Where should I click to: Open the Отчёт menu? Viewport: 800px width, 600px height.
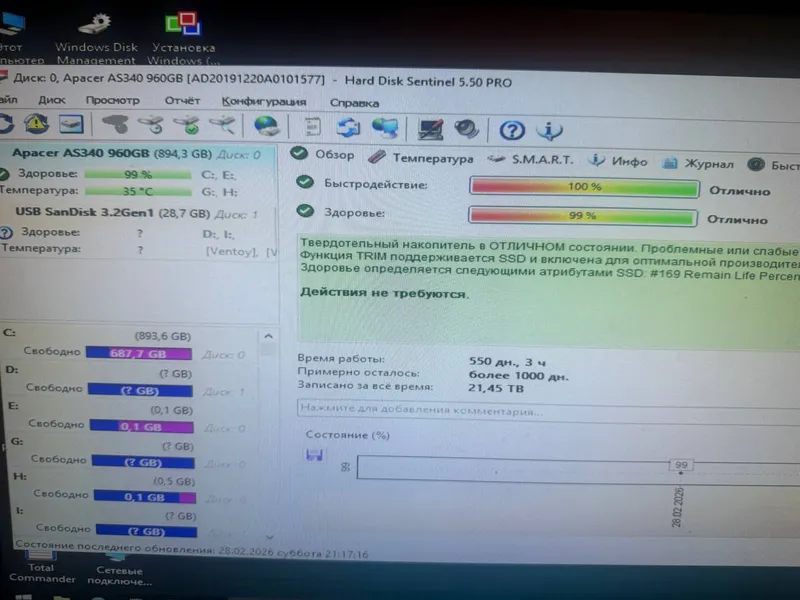point(182,101)
